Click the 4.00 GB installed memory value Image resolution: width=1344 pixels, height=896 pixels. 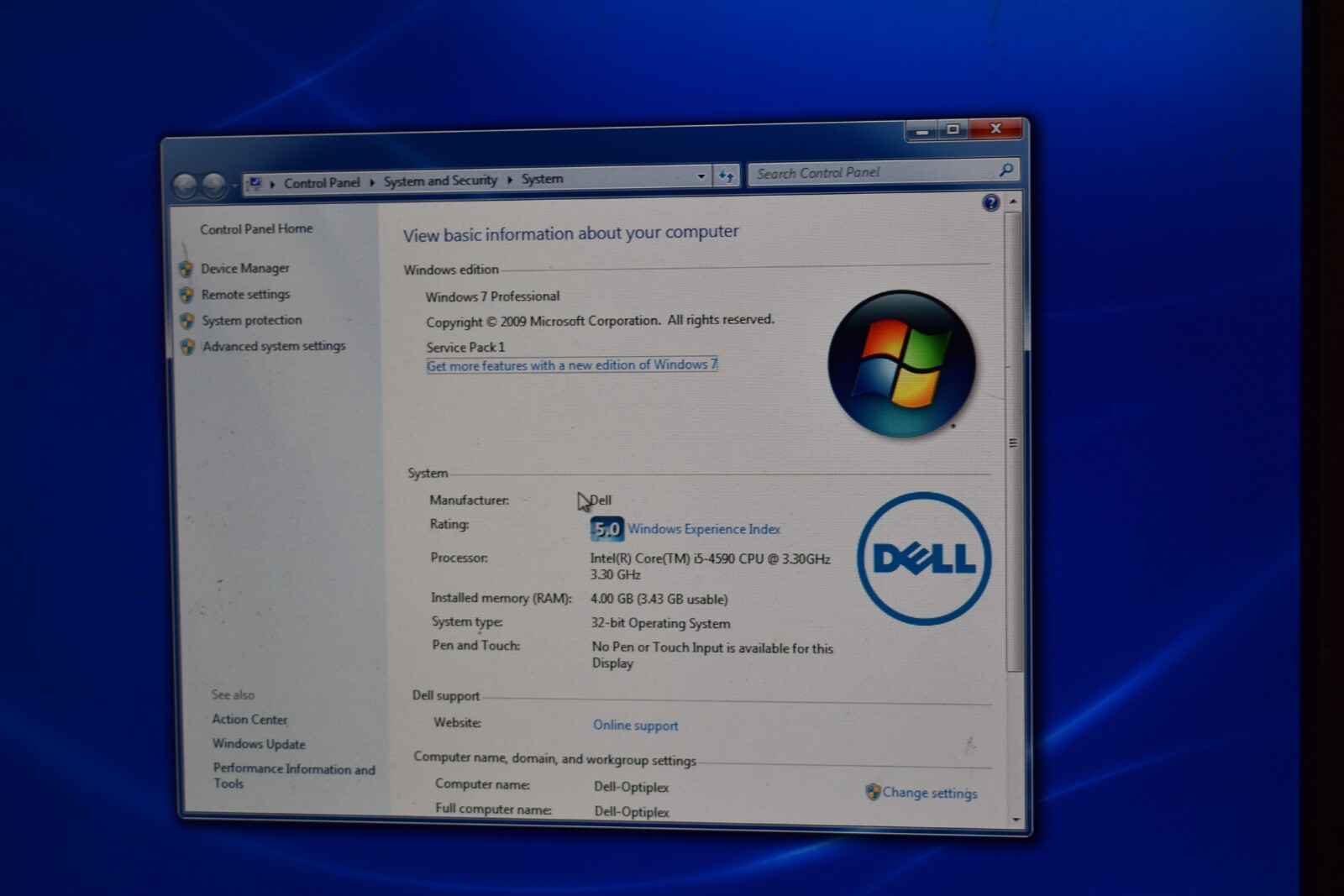(659, 599)
